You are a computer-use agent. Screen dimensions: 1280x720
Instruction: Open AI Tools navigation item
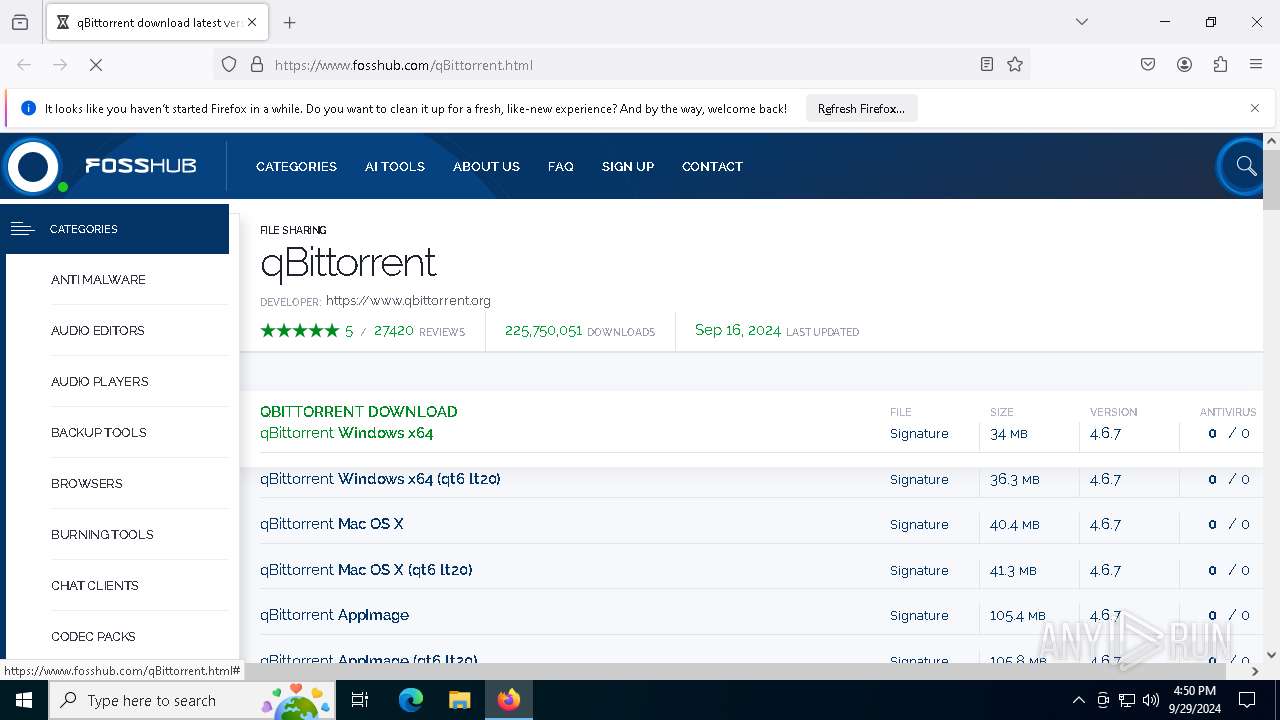click(x=395, y=166)
